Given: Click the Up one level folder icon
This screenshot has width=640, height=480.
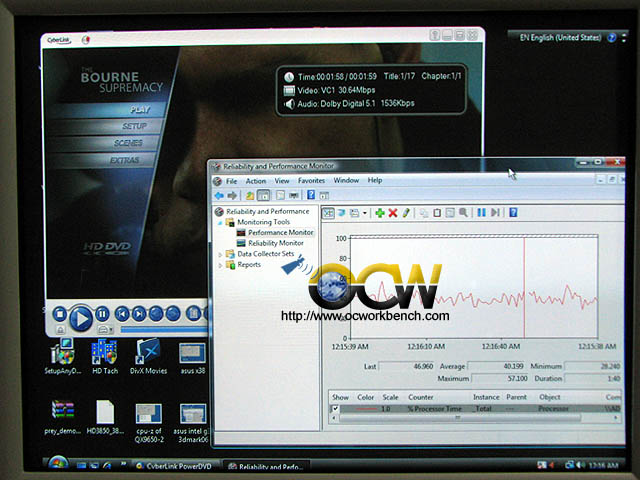Looking at the screenshot, I should point(250,196).
